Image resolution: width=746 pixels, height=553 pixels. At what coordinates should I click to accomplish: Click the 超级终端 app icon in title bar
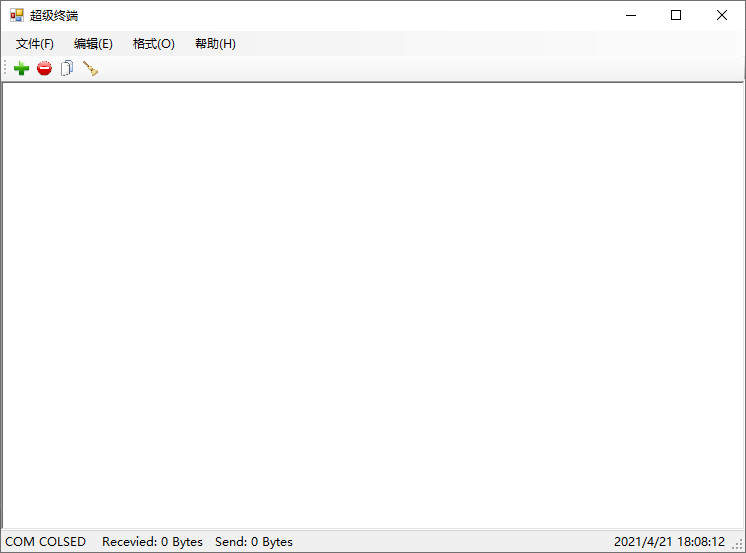[16, 15]
